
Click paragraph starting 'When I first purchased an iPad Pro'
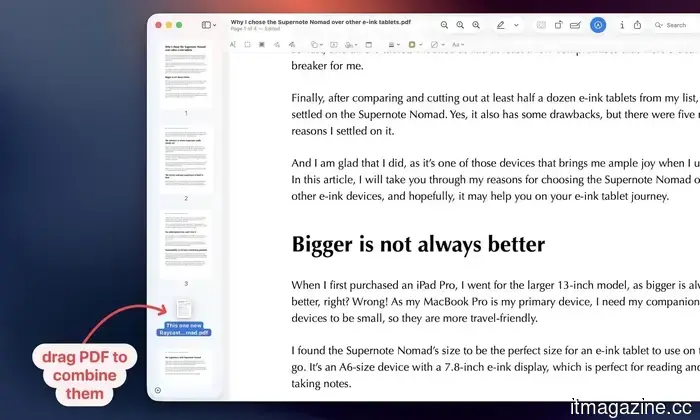click(496, 301)
